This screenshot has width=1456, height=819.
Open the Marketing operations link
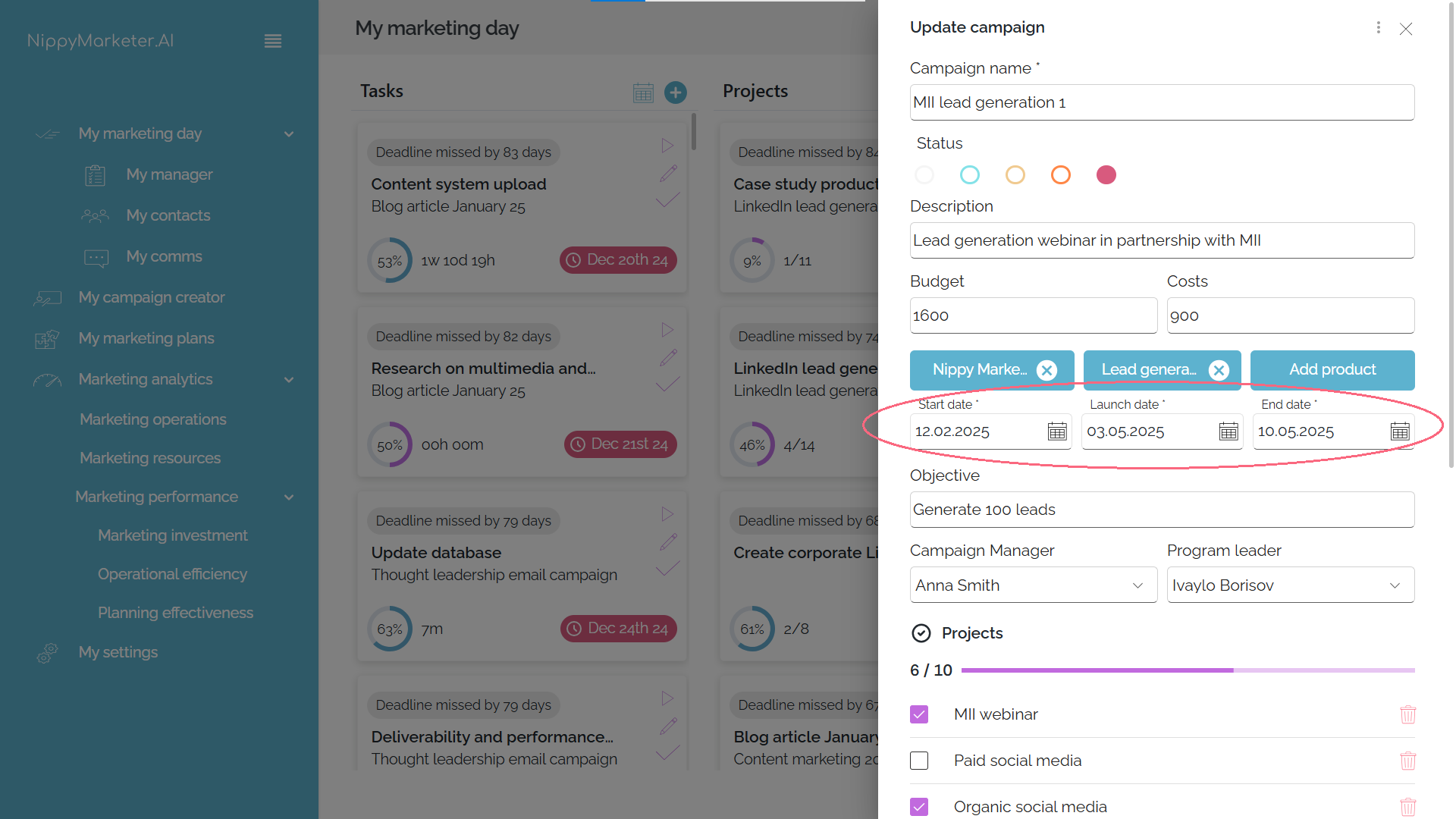[x=153, y=419]
